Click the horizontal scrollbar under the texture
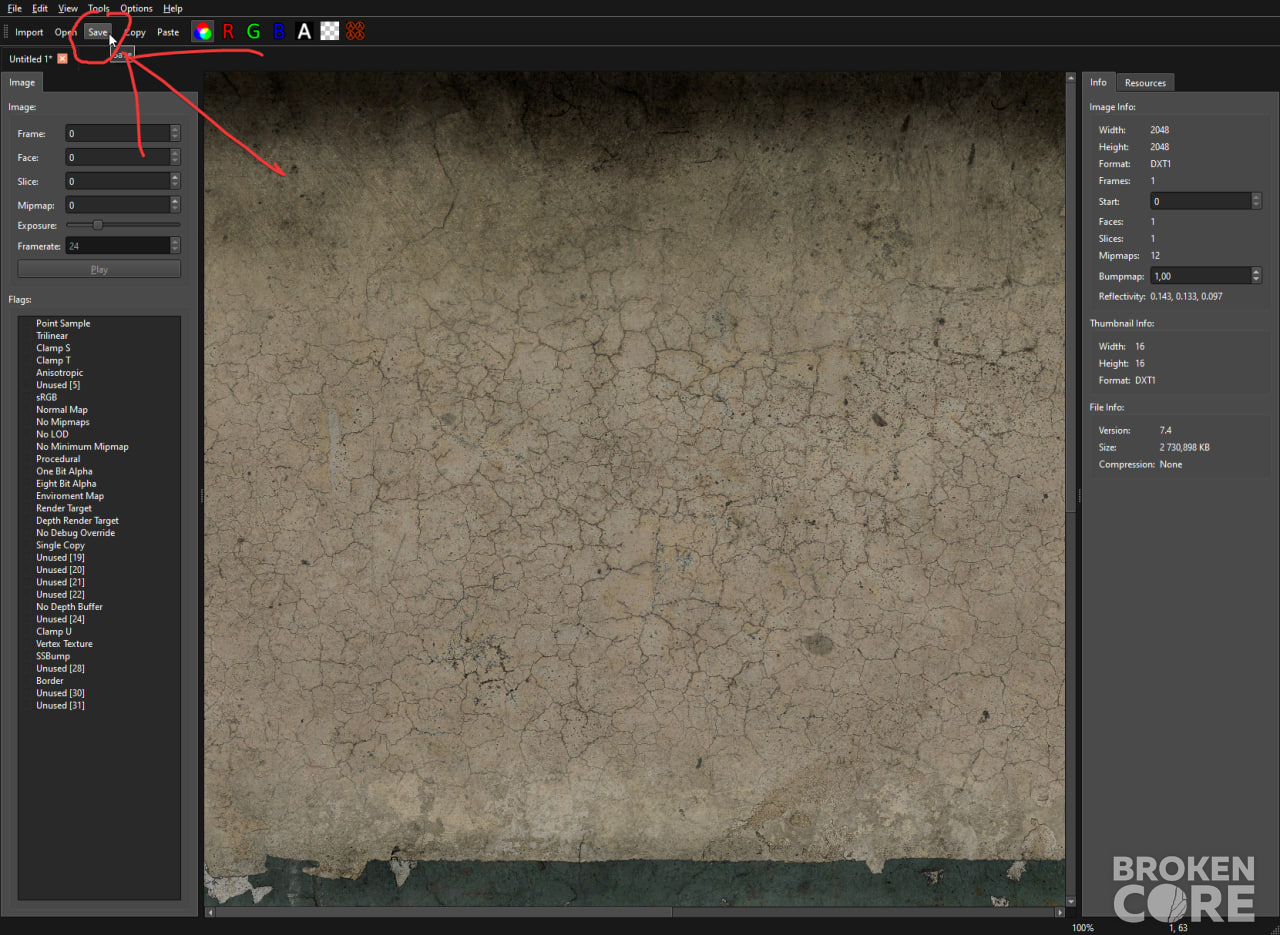 (634, 912)
